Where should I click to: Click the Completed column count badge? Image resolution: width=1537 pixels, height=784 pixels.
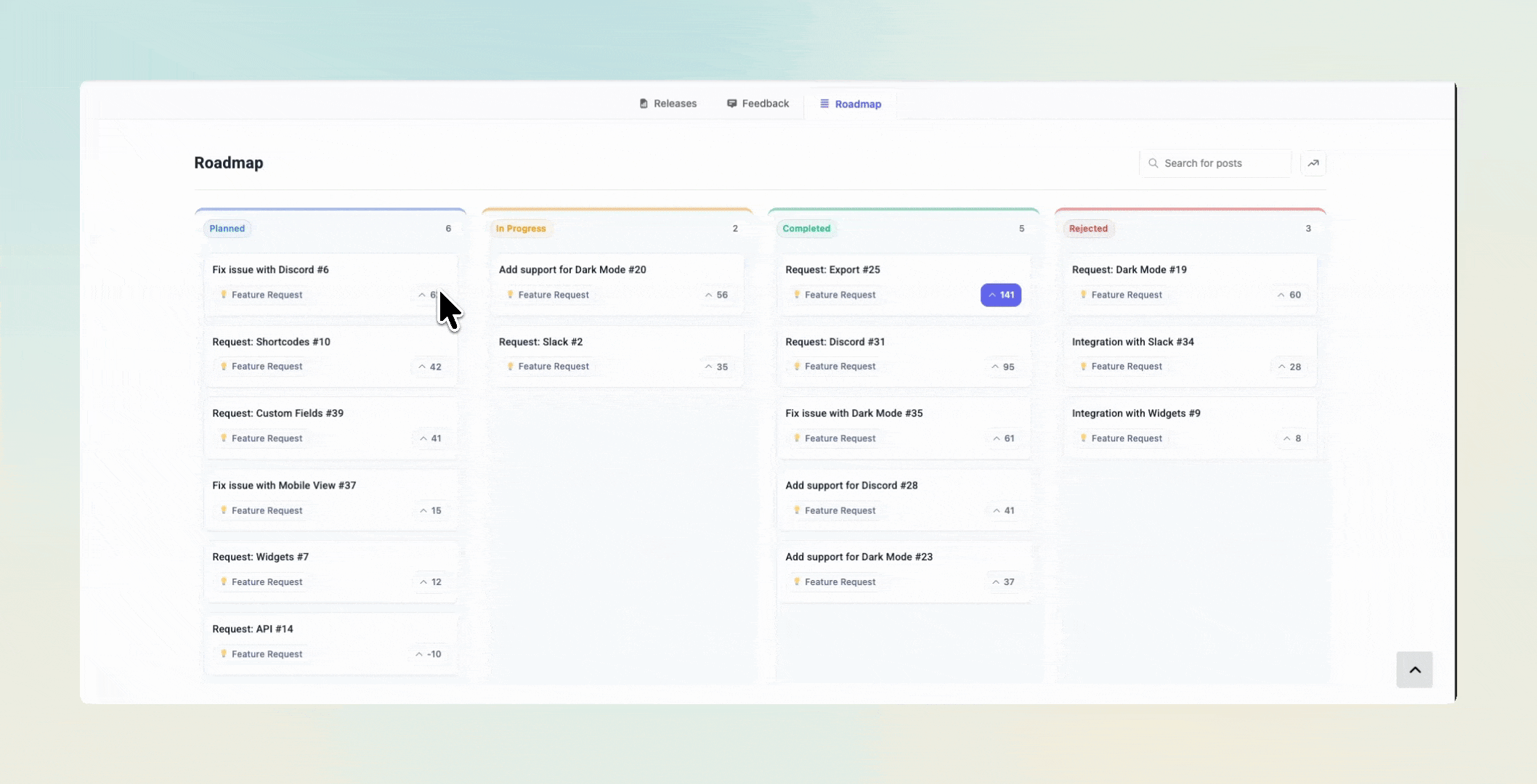(x=1021, y=228)
